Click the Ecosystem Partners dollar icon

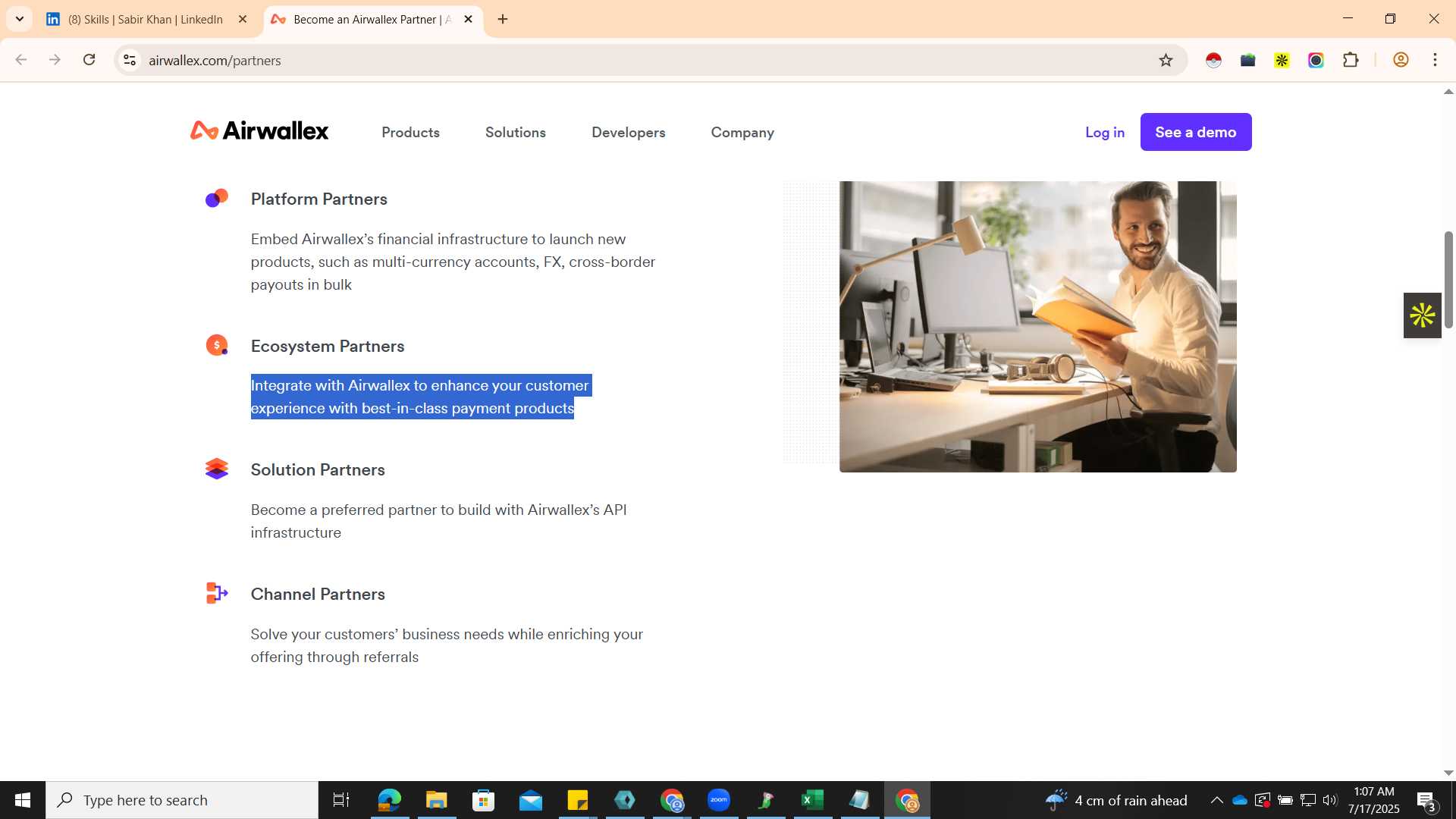click(217, 345)
